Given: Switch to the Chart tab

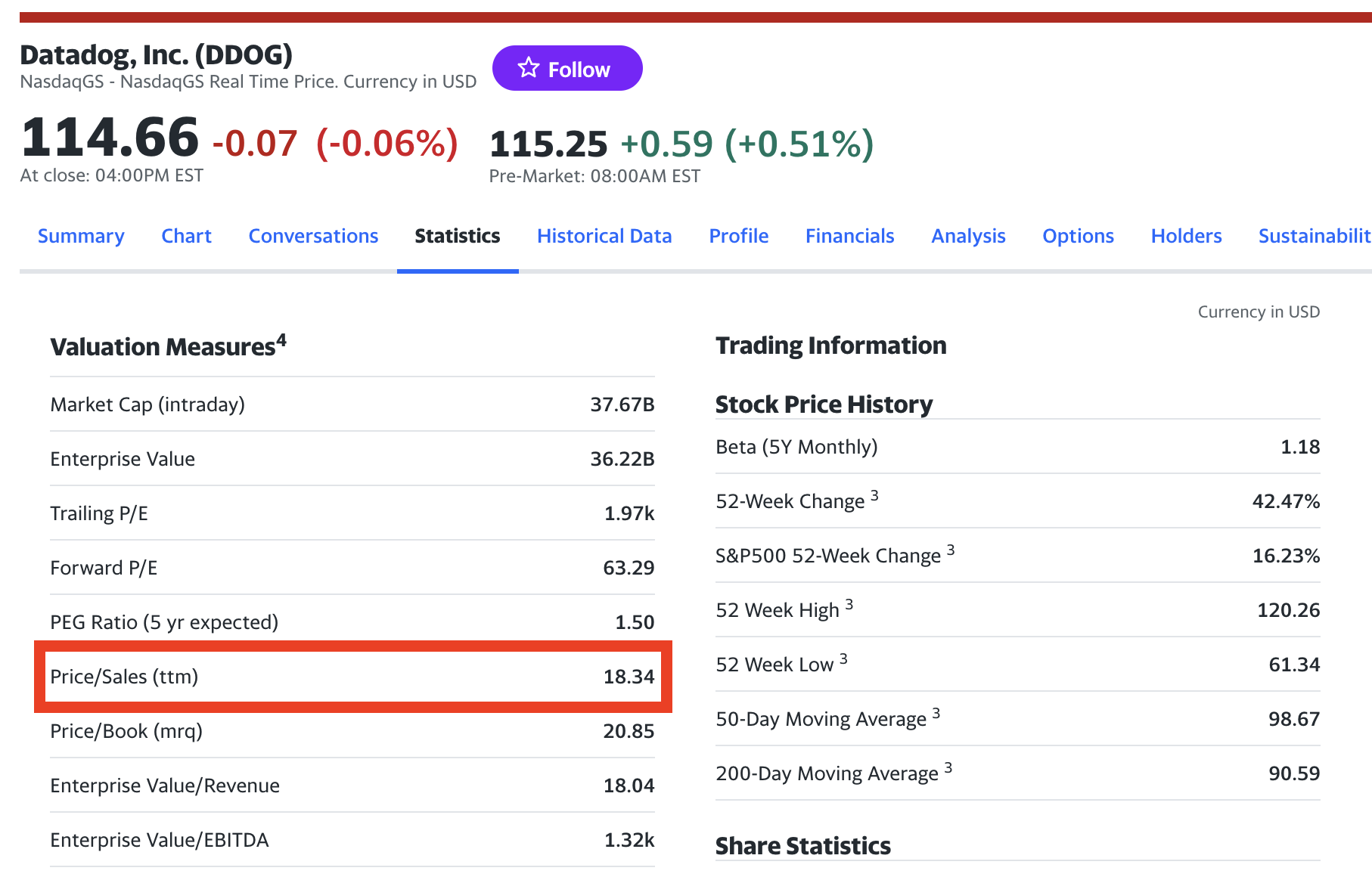Looking at the screenshot, I should point(187,236).
